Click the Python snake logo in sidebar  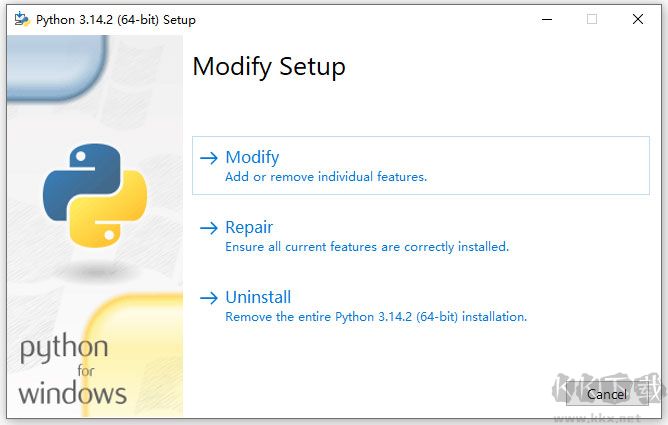point(95,195)
